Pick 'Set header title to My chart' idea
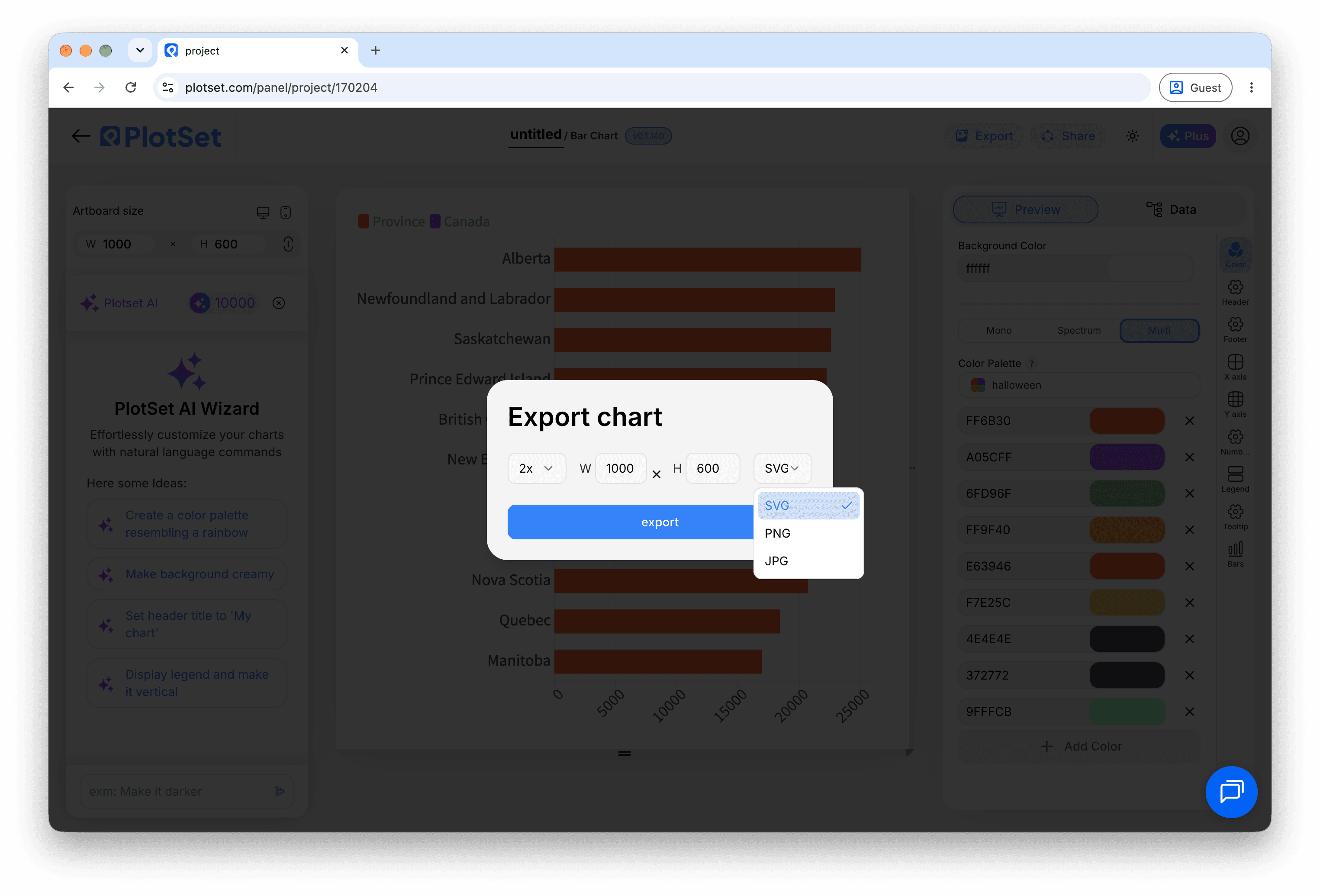The height and width of the screenshot is (896, 1320). [x=186, y=625]
